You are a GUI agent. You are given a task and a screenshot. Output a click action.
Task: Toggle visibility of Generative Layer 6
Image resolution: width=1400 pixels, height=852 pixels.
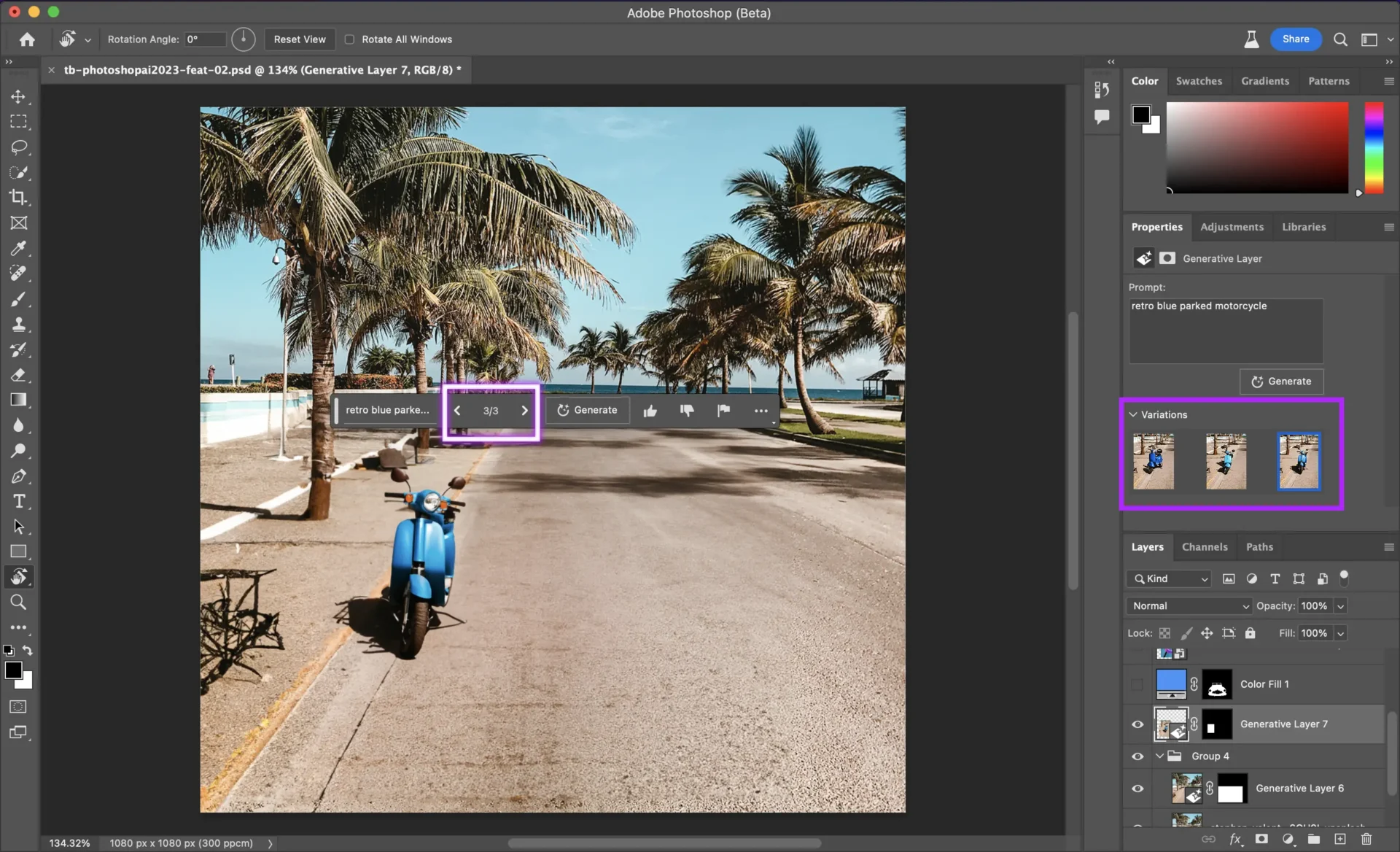1136,788
